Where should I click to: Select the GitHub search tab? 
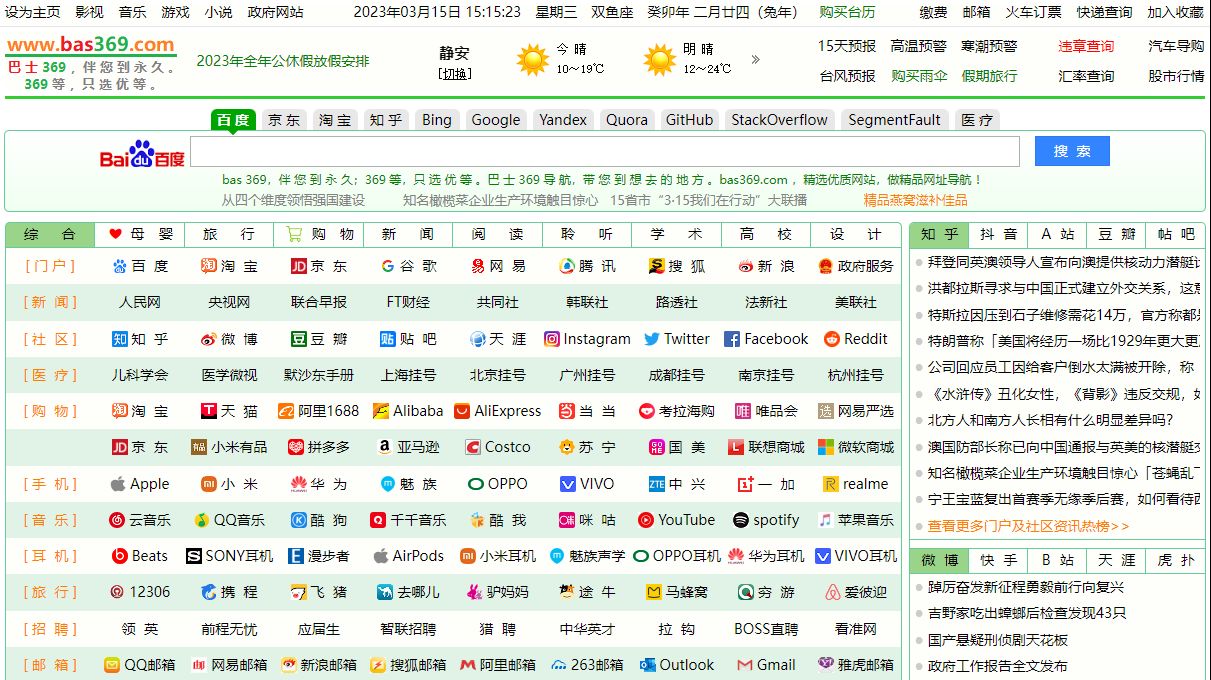tap(690, 120)
